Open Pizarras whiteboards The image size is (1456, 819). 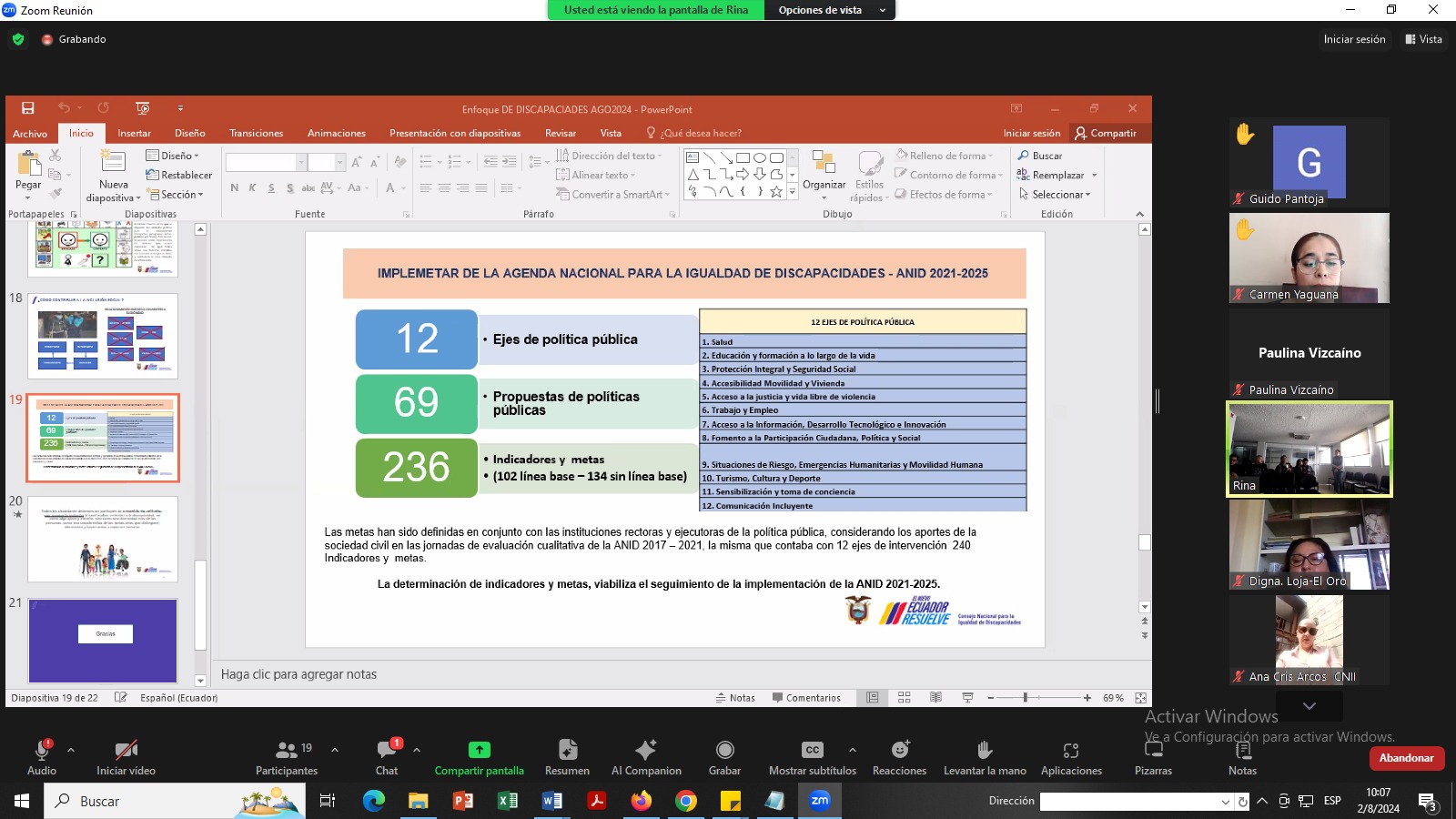1153,756
